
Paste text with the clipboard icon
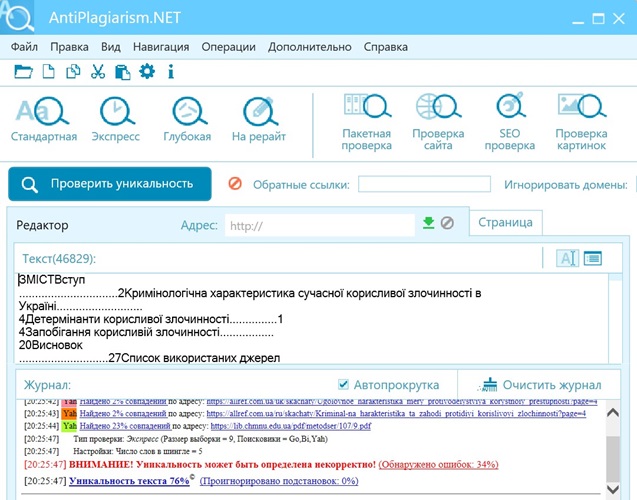click(122, 72)
